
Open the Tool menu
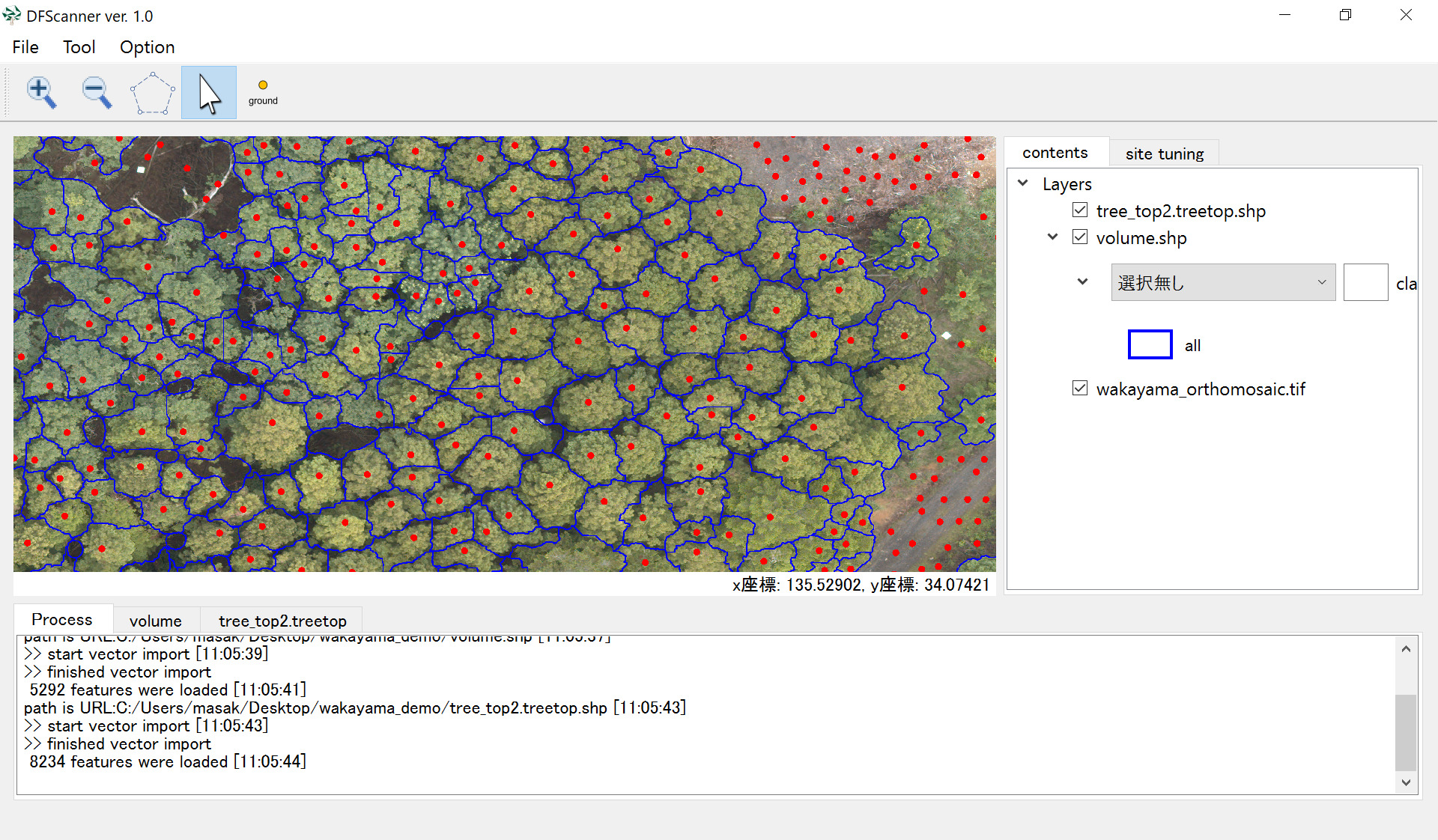(x=79, y=47)
